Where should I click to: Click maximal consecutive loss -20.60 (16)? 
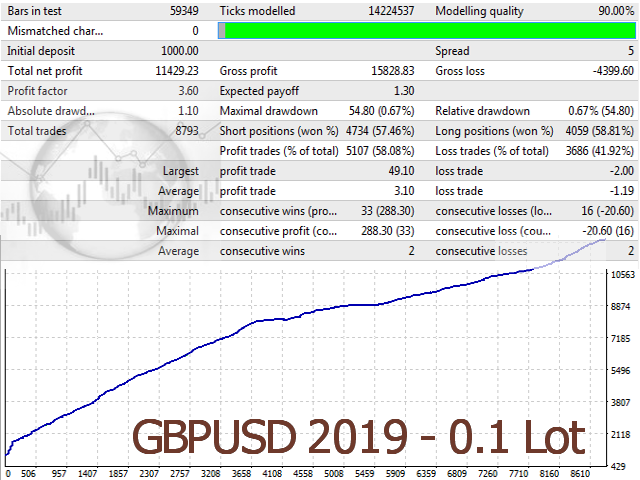(608, 231)
